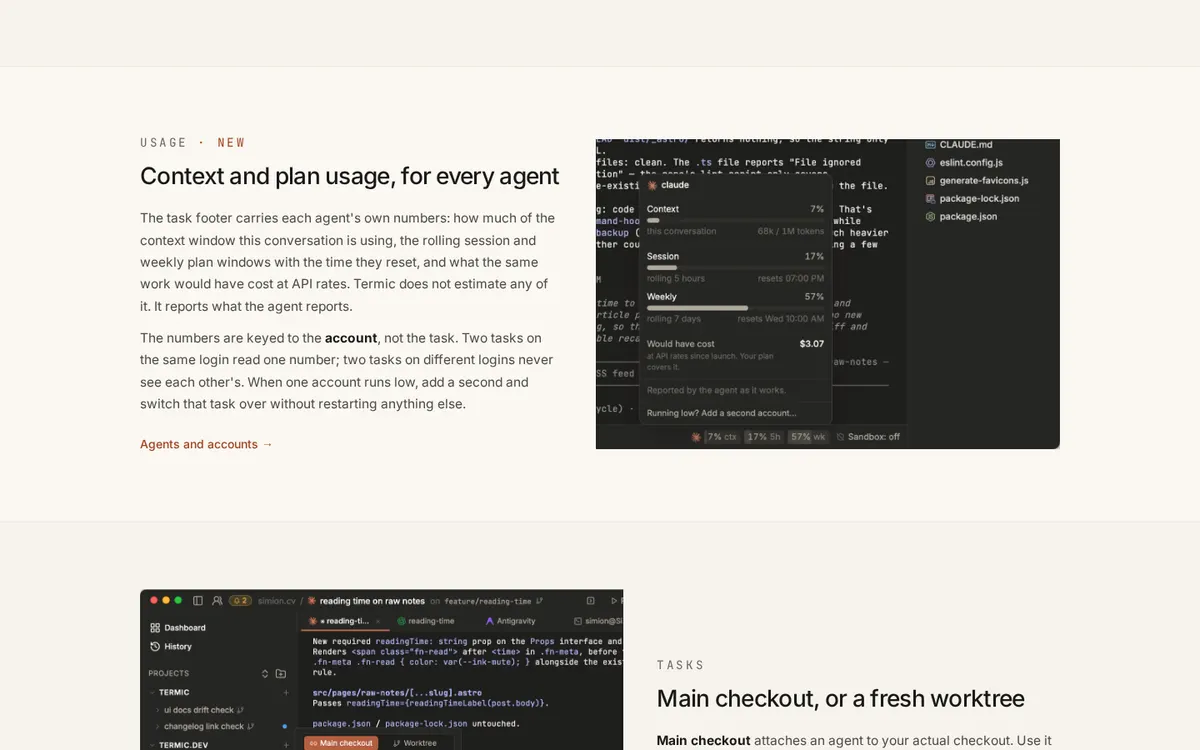Open generate-favicons.js in the file list

(984, 180)
